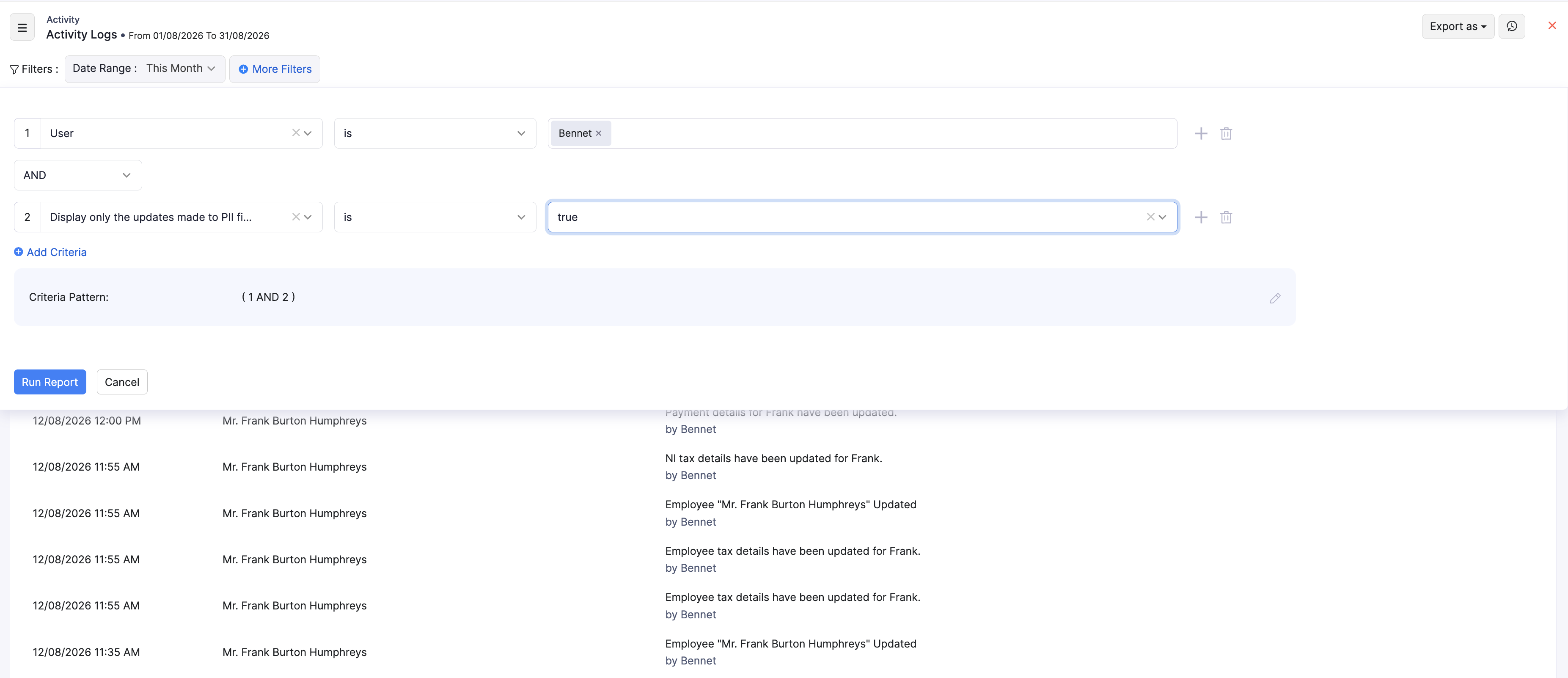
Task: Click the 12/08/2026 12:00 PM timestamp
Action: 86,421
